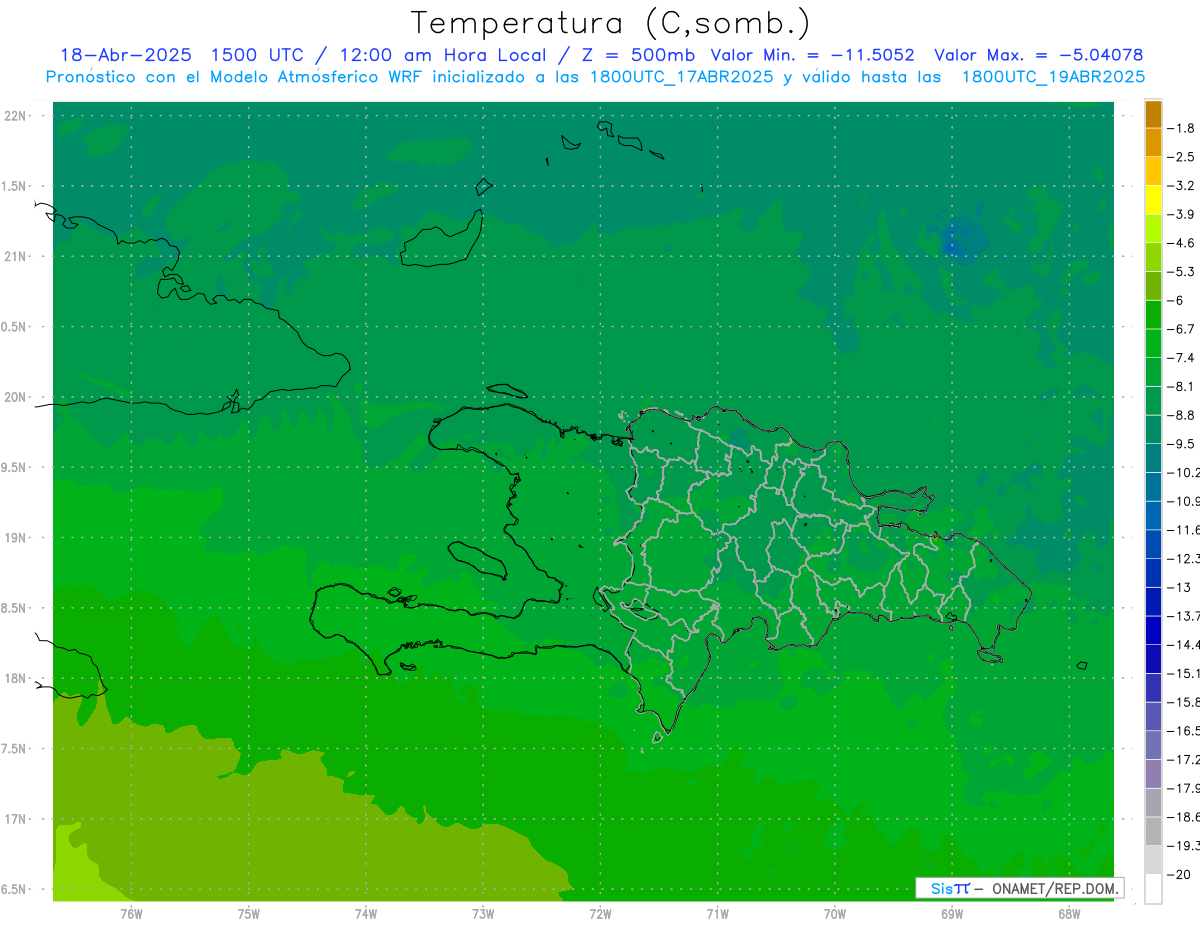Click the "0.5N" latitude label
The height and width of the screenshot is (927, 1200).
(x=15, y=327)
